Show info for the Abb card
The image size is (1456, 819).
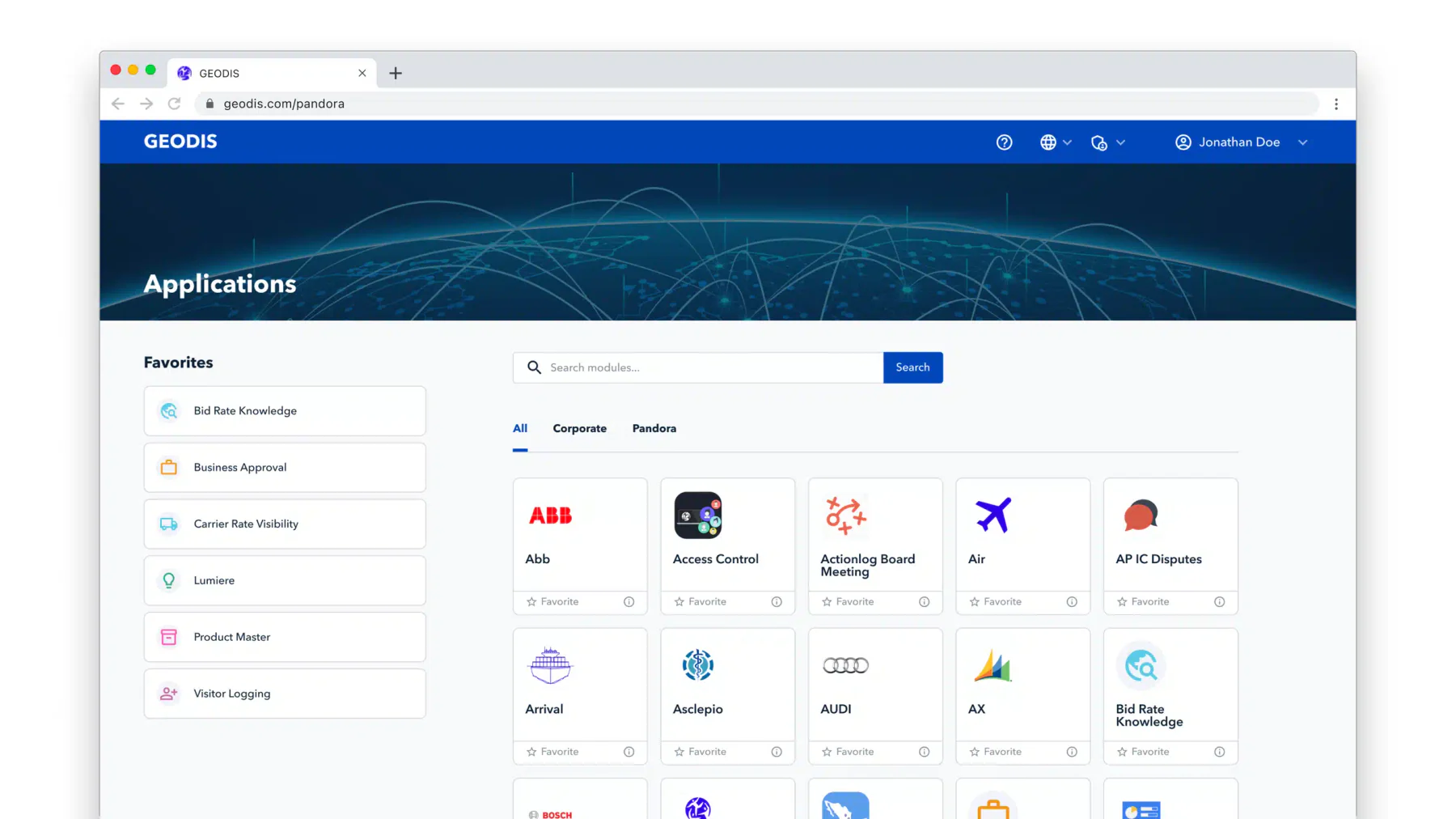click(629, 602)
